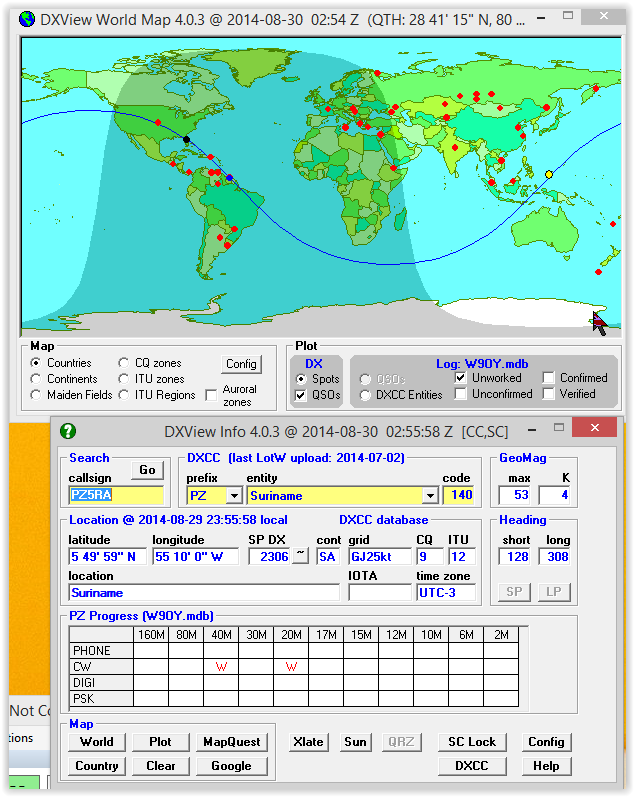
Task: Click the SP DX distance 2306 field
Action: point(270,556)
